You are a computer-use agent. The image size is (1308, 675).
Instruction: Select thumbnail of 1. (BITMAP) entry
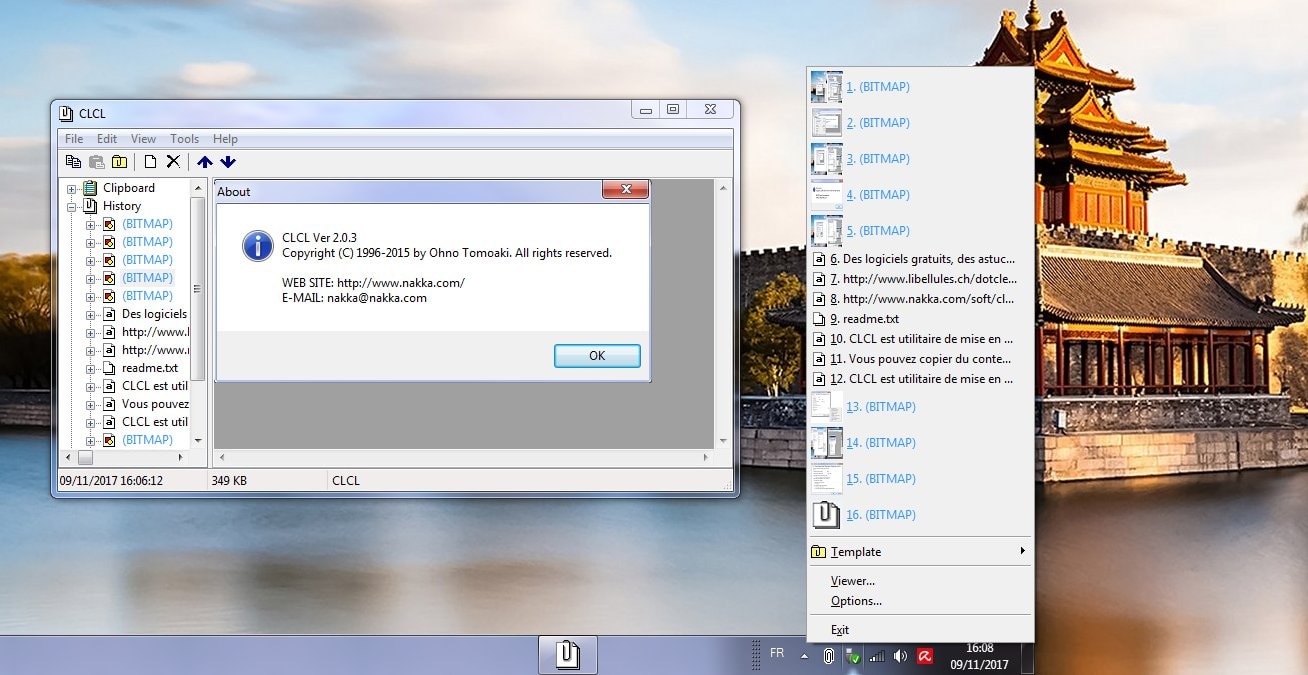[826, 87]
